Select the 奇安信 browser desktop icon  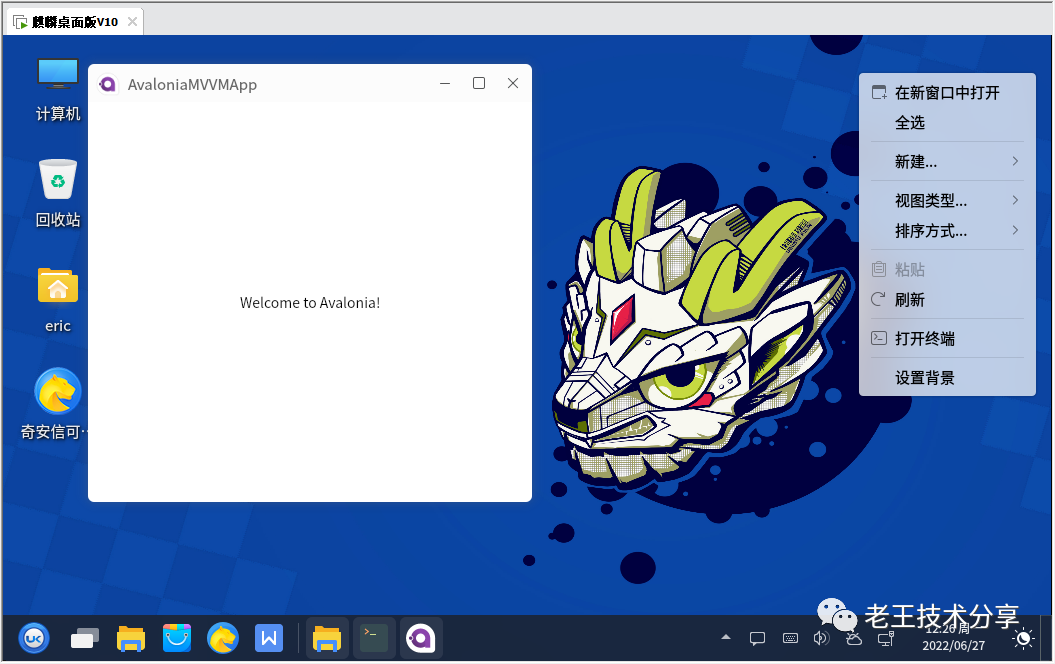55,404
